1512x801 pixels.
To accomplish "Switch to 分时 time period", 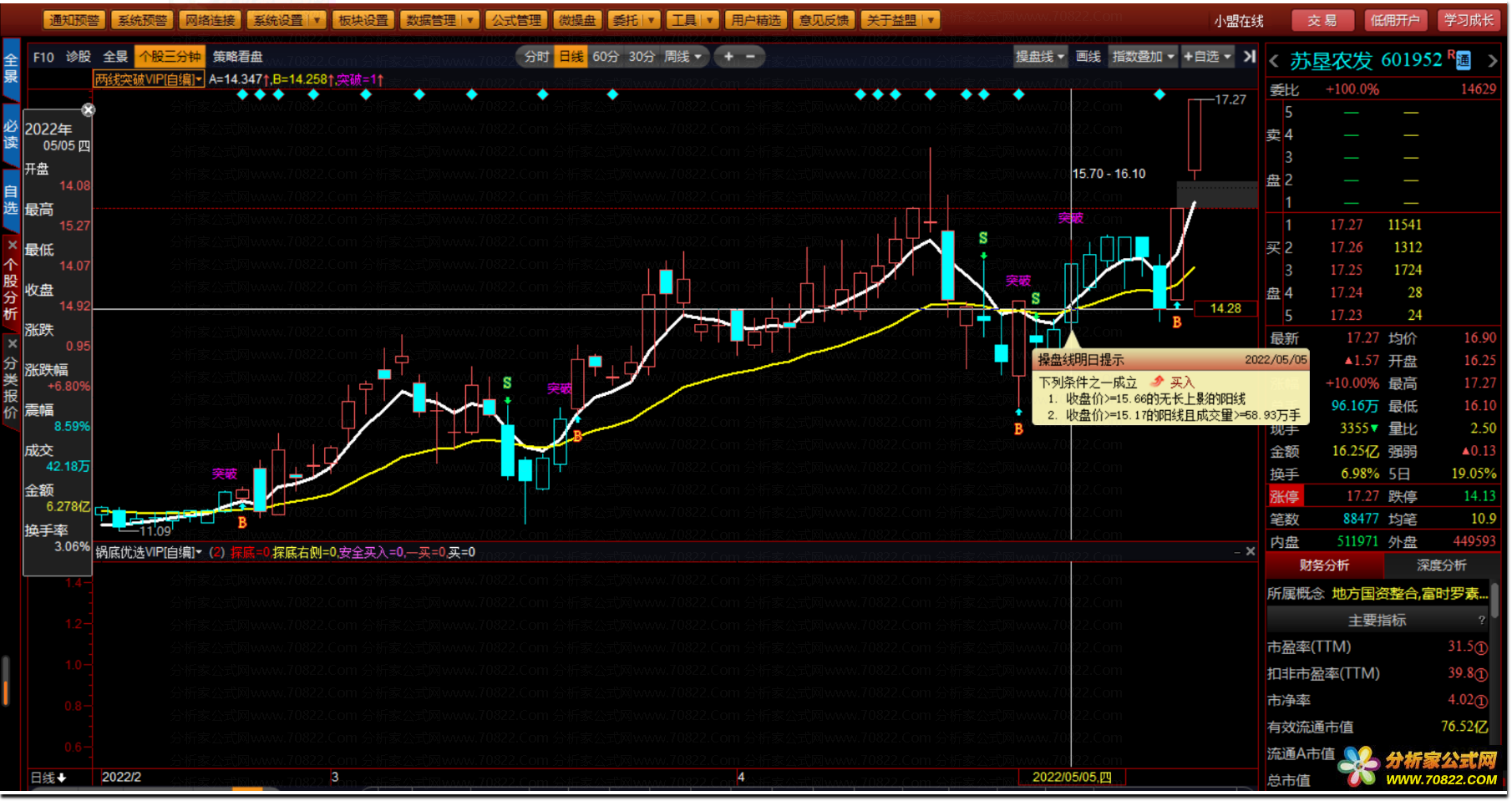I will pos(535,57).
